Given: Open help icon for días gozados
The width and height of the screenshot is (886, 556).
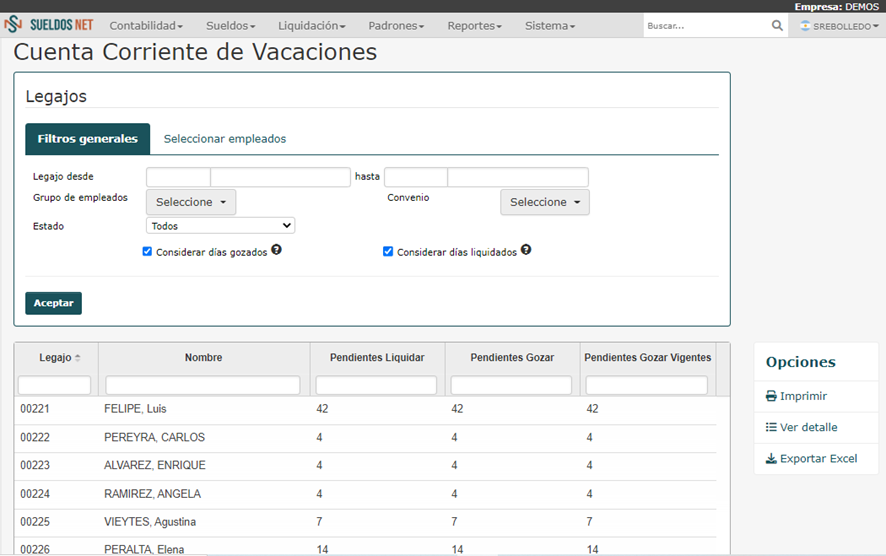Looking at the screenshot, I should 276,250.
